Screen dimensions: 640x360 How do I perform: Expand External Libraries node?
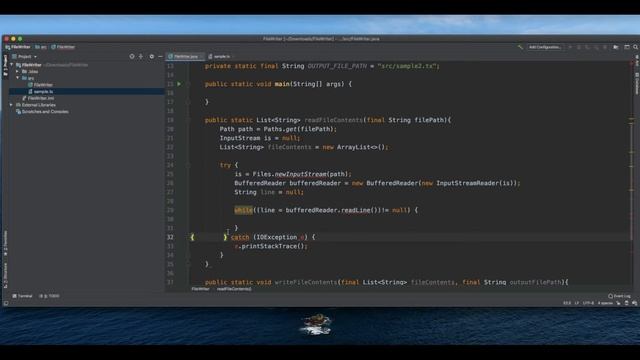pos(11,105)
